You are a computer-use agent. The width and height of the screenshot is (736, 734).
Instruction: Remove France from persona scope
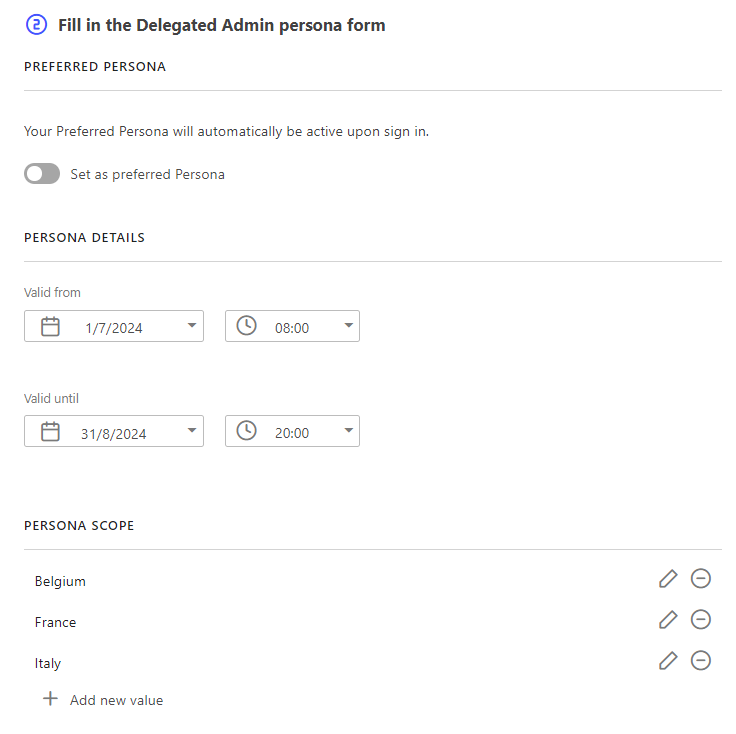click(x=701, y=620)
